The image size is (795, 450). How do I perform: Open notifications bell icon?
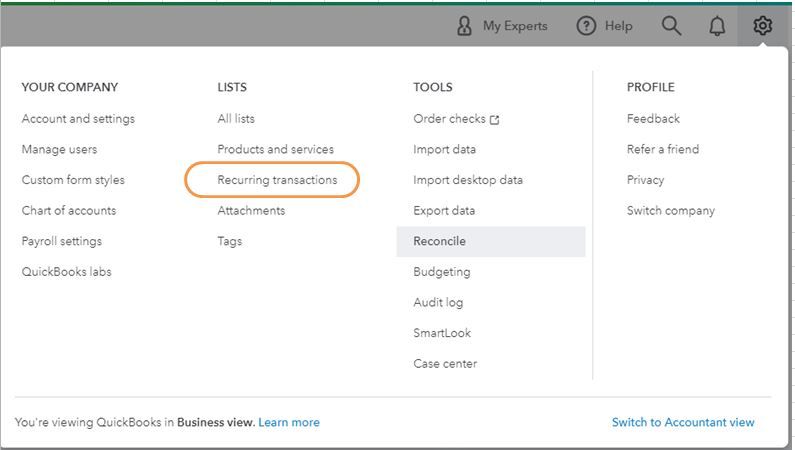point(716,25)
